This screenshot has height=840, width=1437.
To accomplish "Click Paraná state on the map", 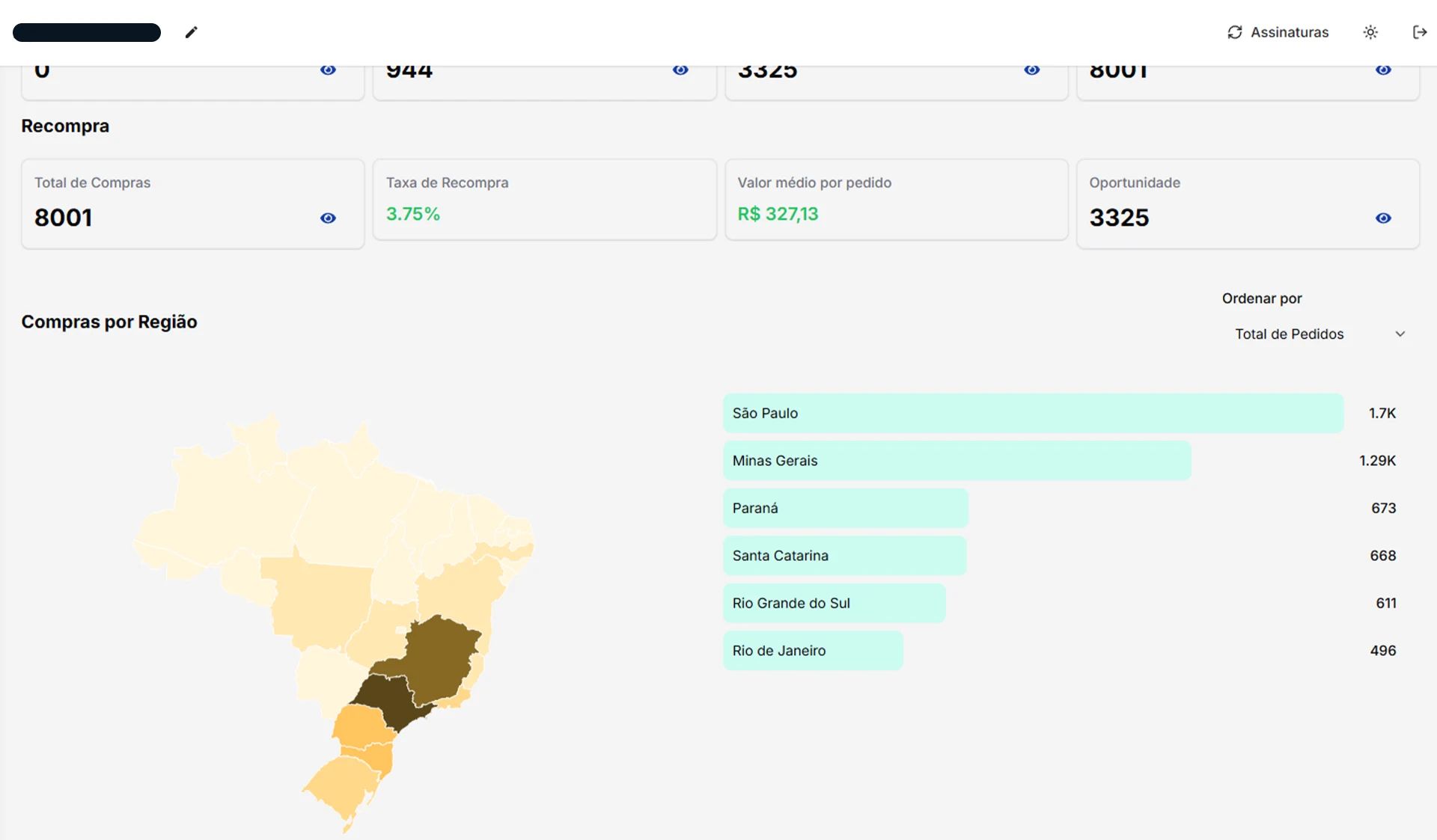I will coord(362,726).
